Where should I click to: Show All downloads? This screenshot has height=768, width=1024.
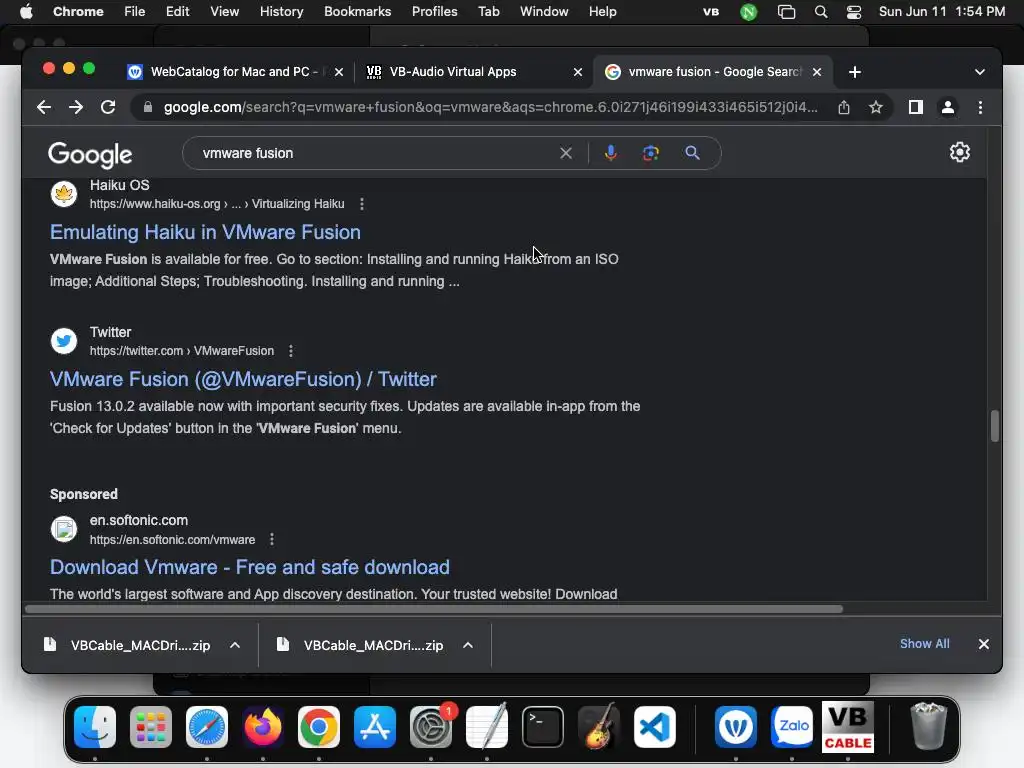pyautogui.click(x=924, y=644)
